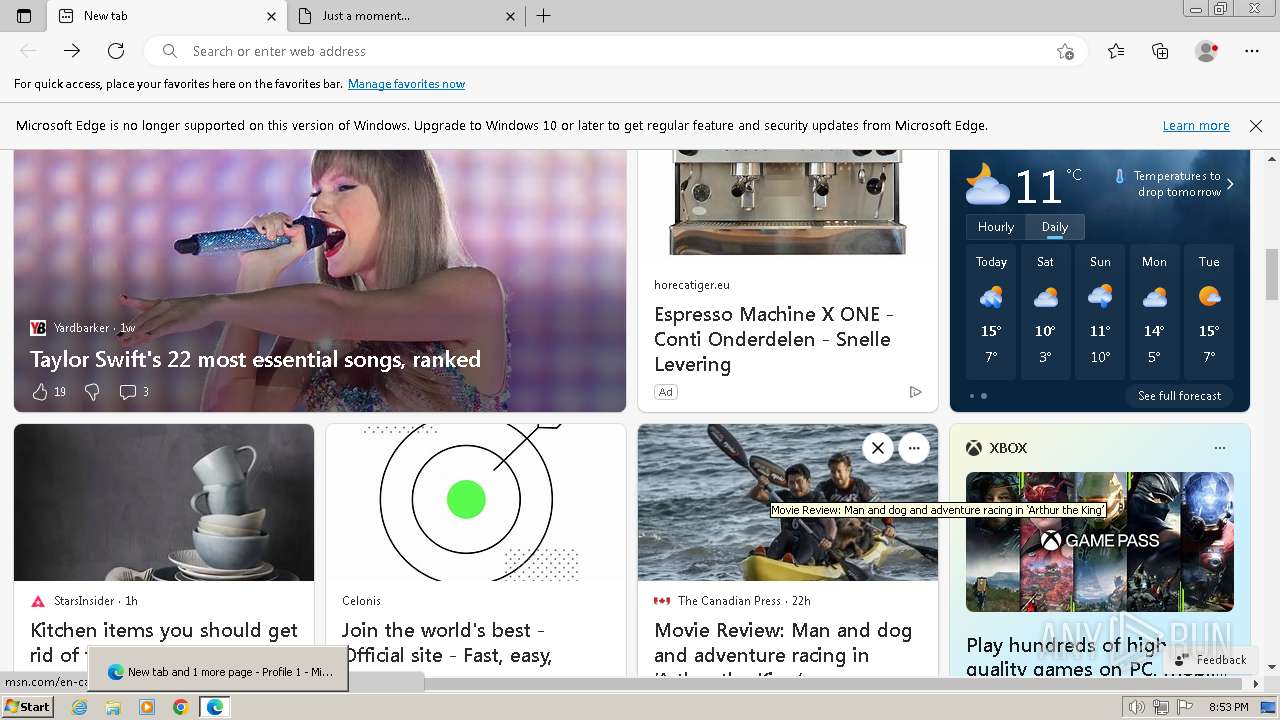Dislike the Taylor Swift article thumbs down
The image size is (1280, 720).
click(92, 392)
